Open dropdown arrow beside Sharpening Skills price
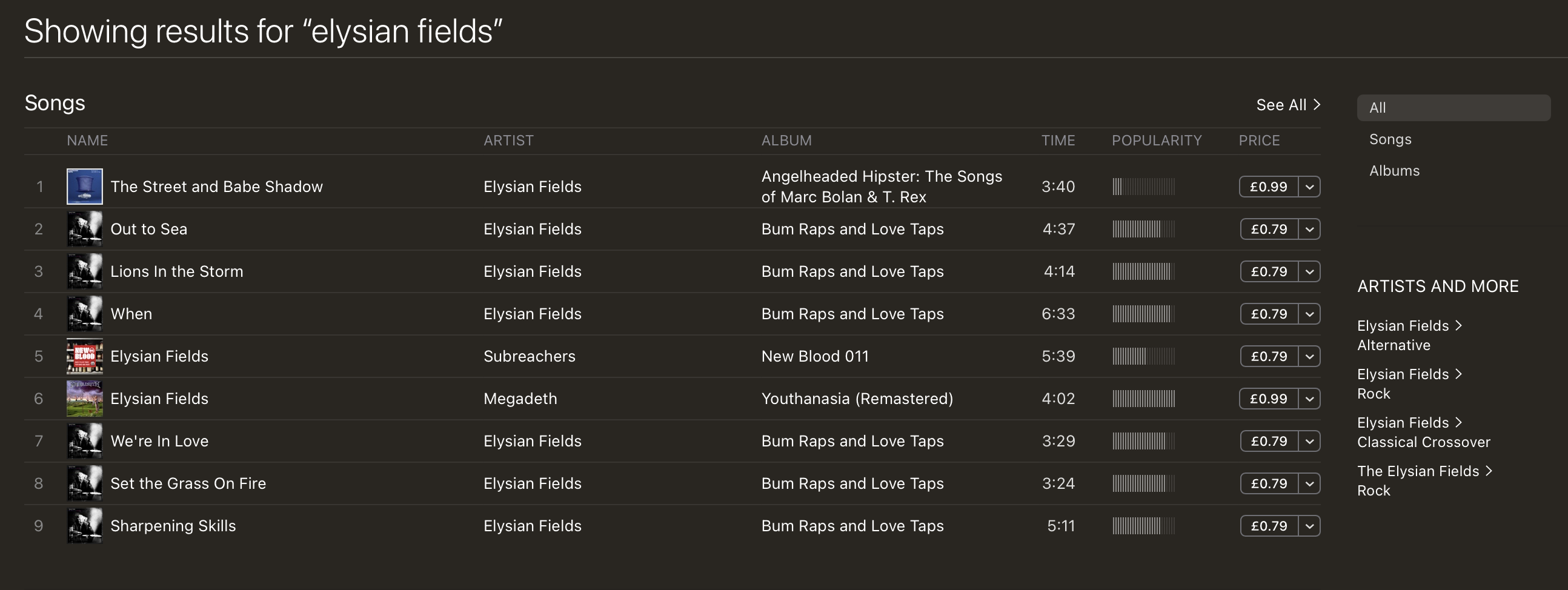 pos(1309,526)
